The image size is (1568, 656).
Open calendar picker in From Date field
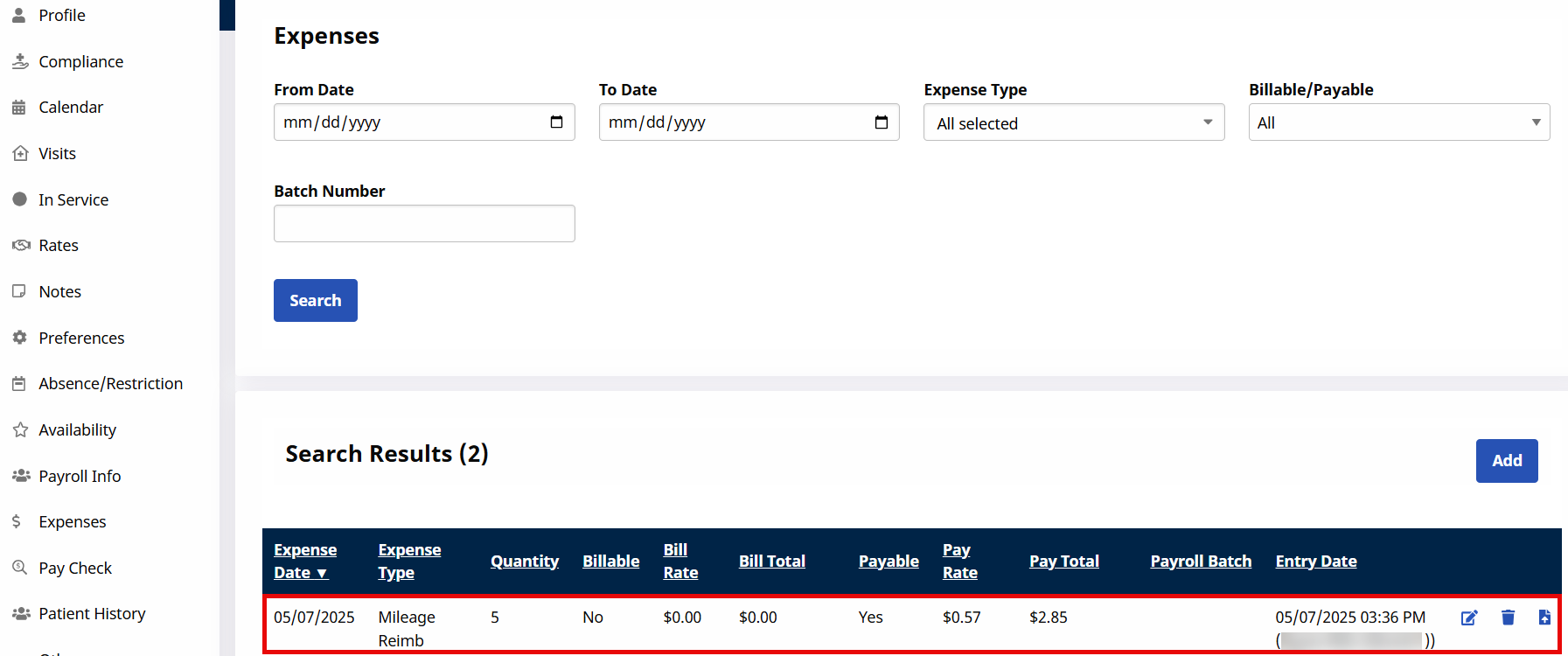556,122
